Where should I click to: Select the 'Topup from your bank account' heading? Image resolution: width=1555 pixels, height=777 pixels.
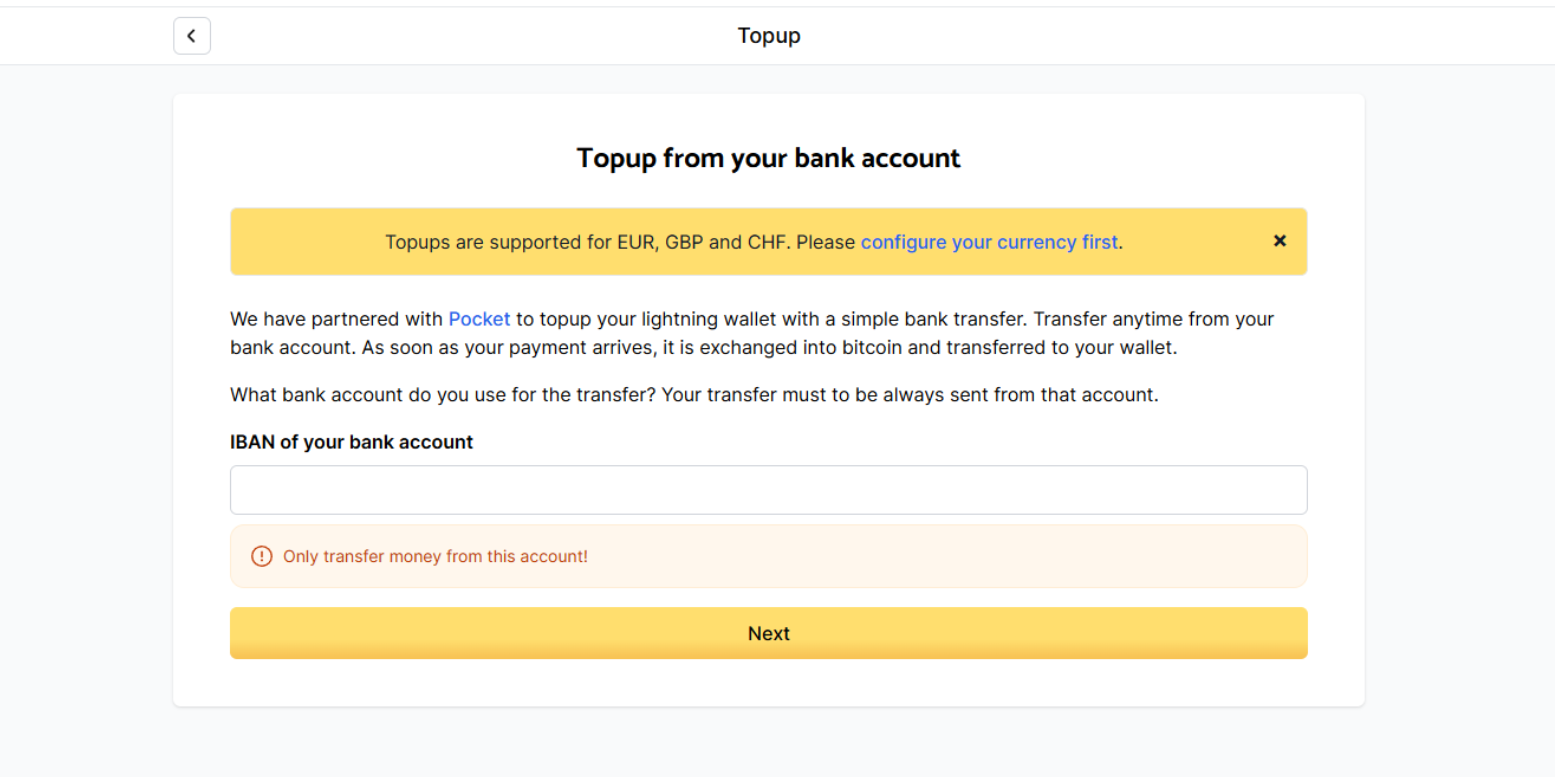click(x=768, y=158)
